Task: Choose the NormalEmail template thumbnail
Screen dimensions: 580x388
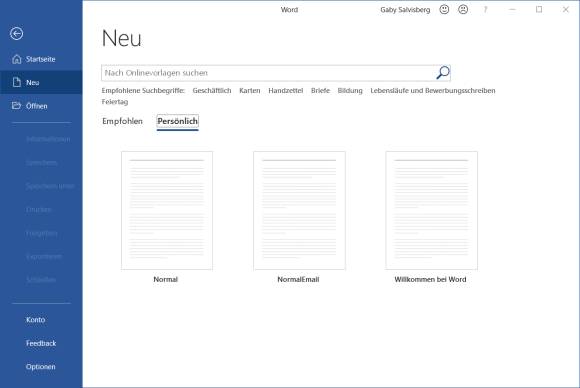Action: click(299, 210)
